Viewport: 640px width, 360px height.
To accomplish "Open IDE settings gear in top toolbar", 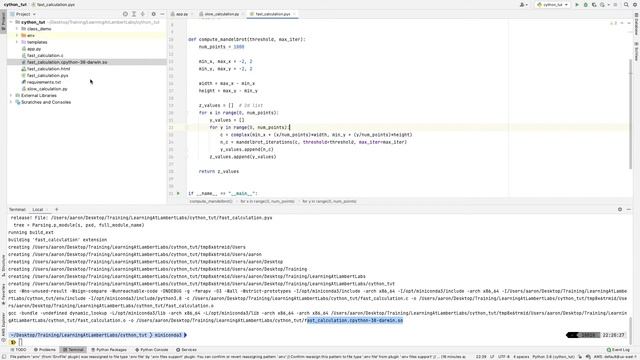I will coord(635,4).
